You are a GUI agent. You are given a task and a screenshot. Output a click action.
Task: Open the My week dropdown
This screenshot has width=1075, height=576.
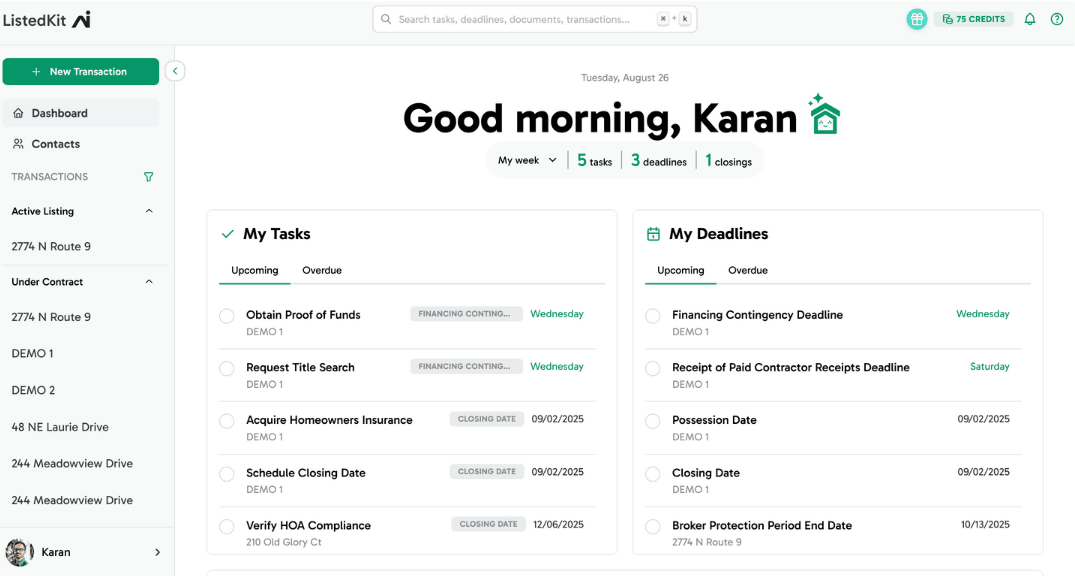click(526, 159)
